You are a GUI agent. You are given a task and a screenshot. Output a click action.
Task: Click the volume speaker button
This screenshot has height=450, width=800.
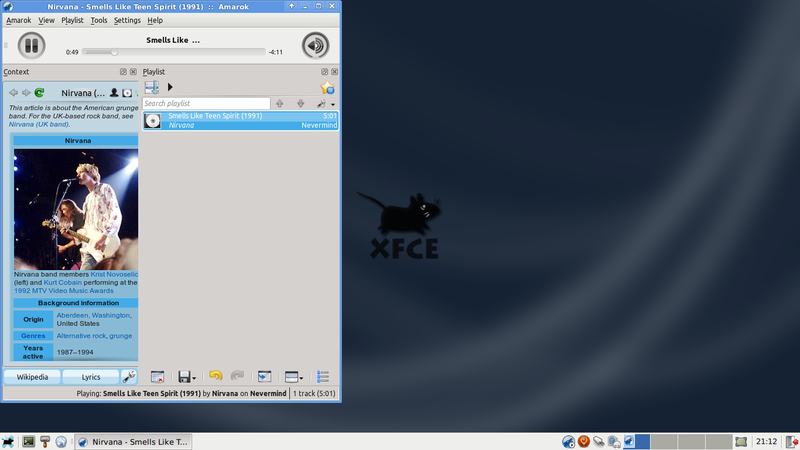click(x=315, y=45)
